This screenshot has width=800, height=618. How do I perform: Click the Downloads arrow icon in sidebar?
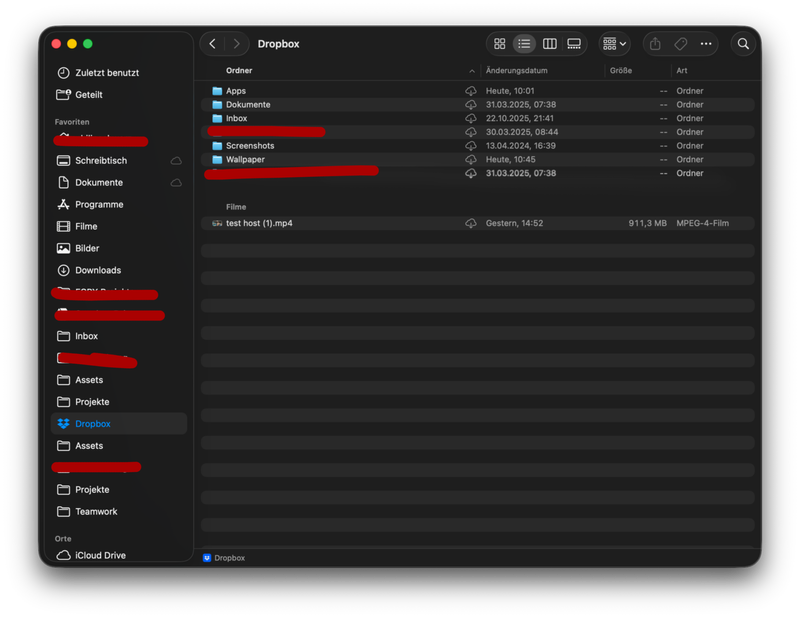[63, 270]
